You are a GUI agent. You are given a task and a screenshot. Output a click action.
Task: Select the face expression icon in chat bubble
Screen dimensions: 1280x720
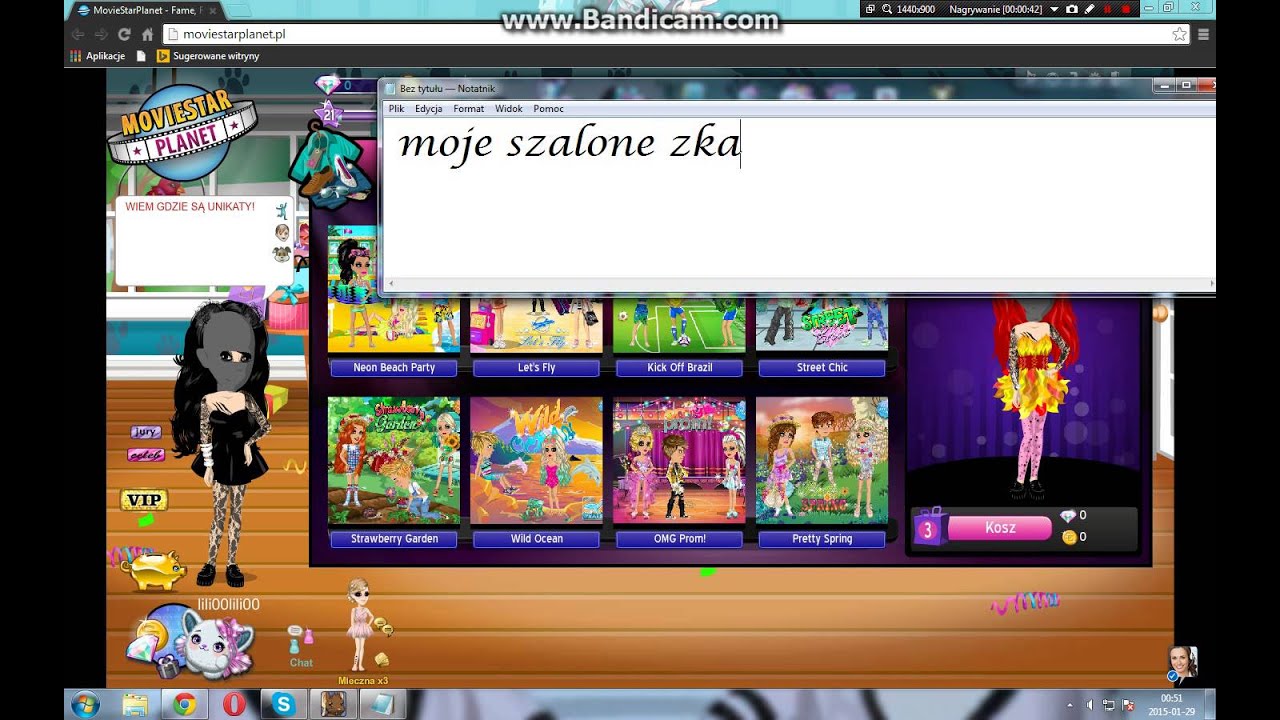coord(282,233)
